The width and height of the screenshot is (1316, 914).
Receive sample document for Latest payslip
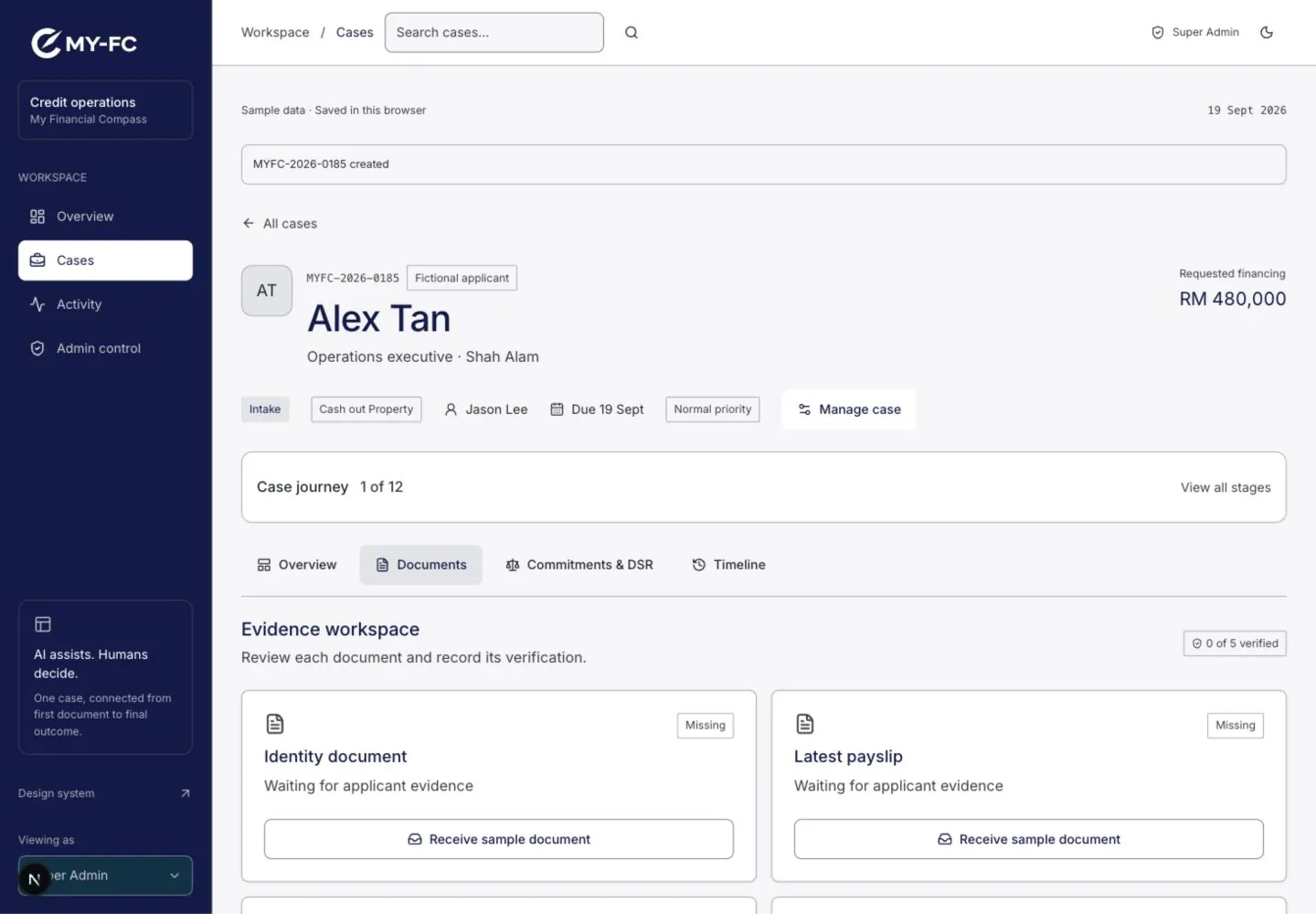(1029, 839)
